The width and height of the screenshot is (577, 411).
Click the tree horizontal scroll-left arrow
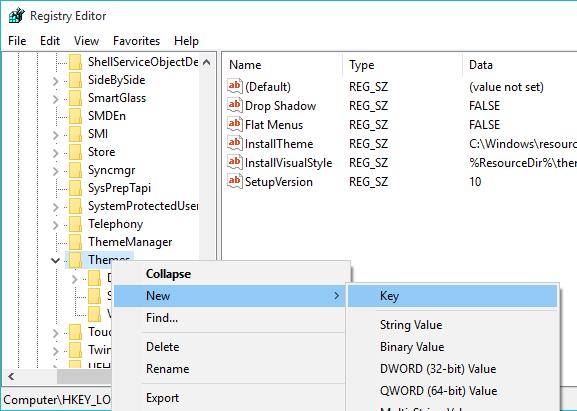click(11, 376)
